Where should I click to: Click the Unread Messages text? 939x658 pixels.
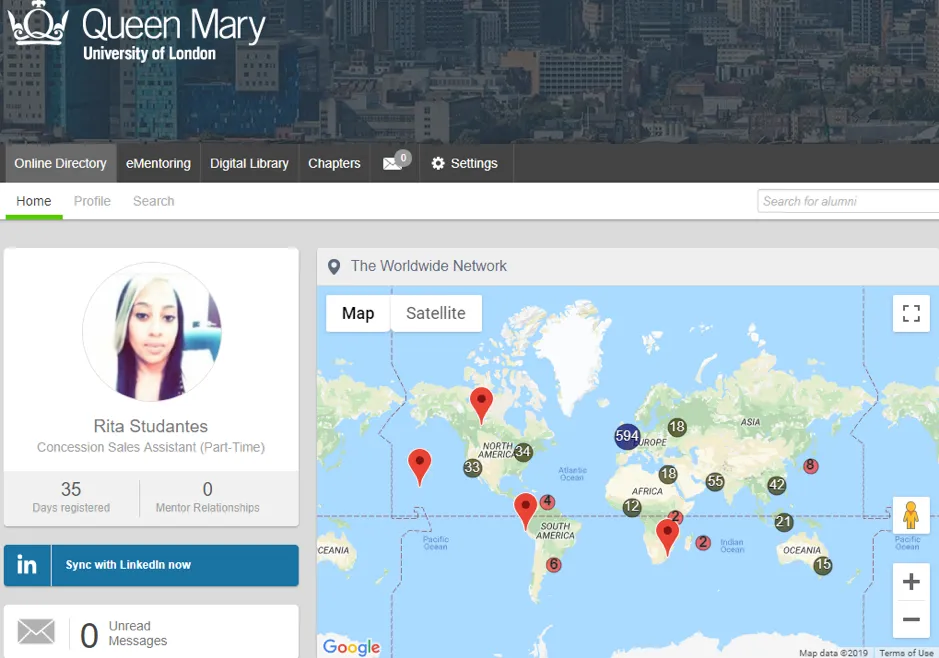tap(138, 633)
